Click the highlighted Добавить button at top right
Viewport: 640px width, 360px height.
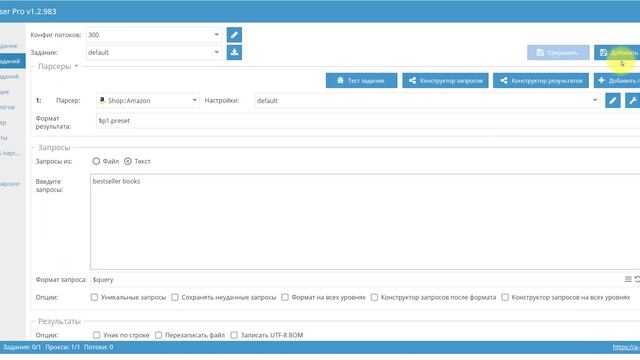pyautogui.click(x=617, y=53)
